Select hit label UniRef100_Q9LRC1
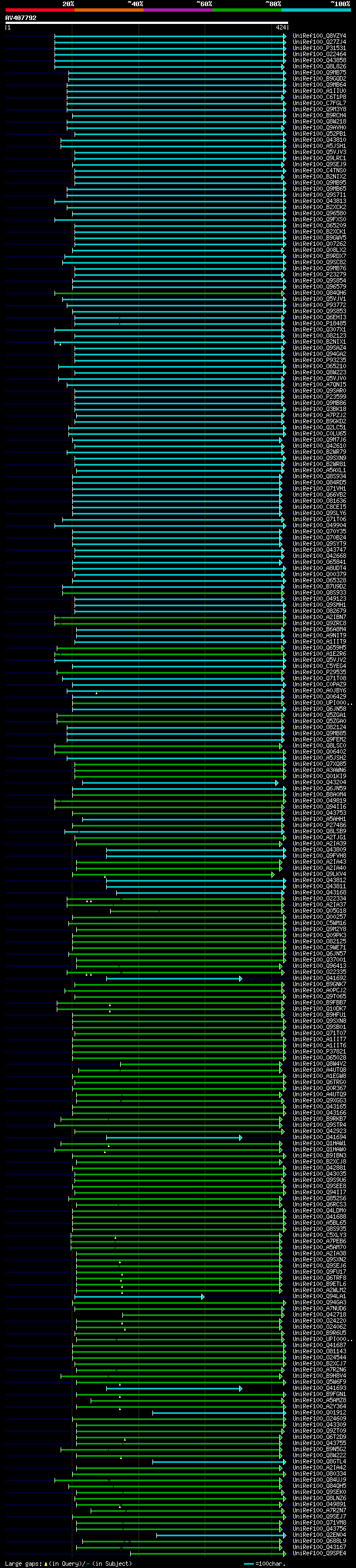This screenshot has width=356, height=1568. click(319, 159)
